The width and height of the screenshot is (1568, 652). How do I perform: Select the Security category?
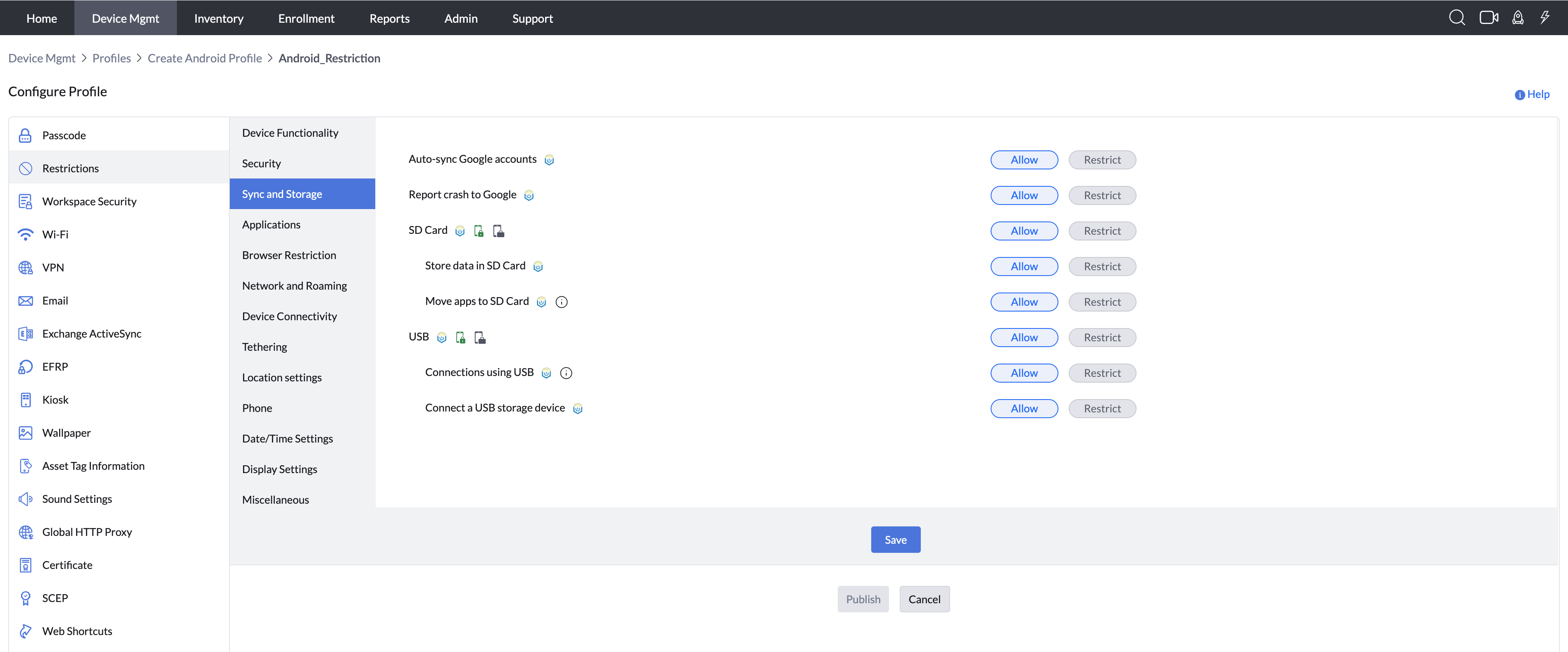(261, 162)
